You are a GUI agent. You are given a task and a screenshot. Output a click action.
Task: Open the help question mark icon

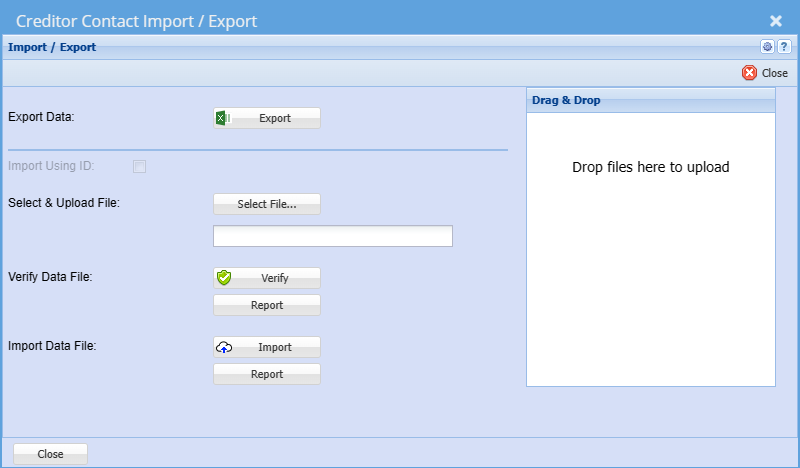pos(784,47)
